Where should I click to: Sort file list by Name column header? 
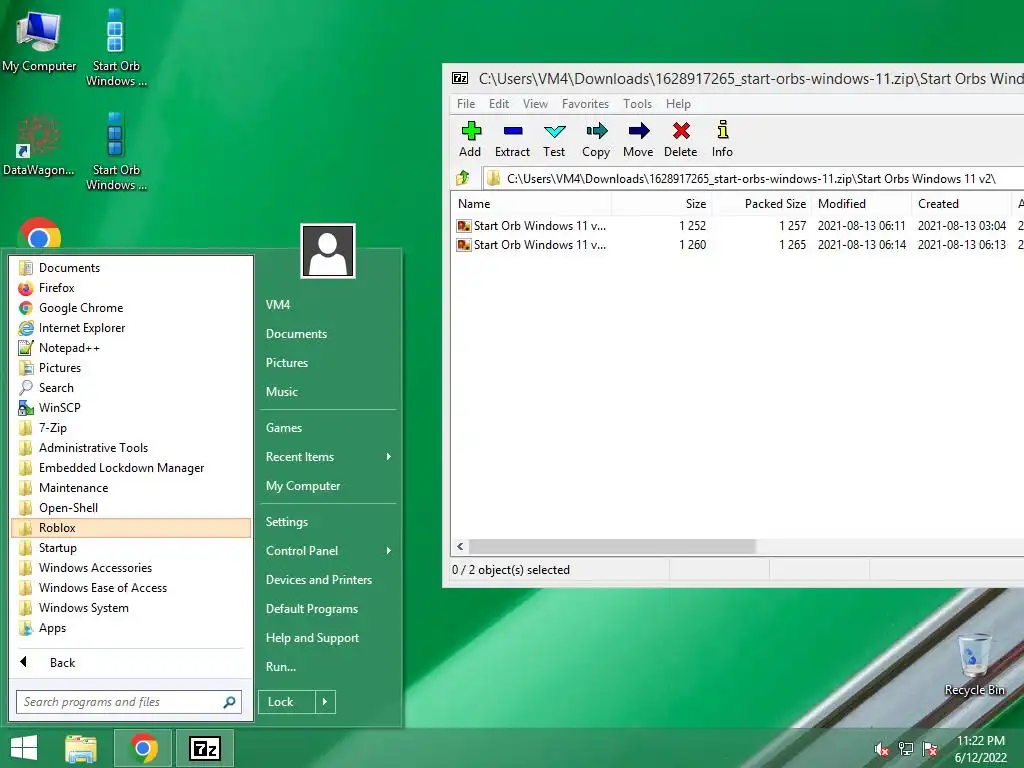[531, 204]
